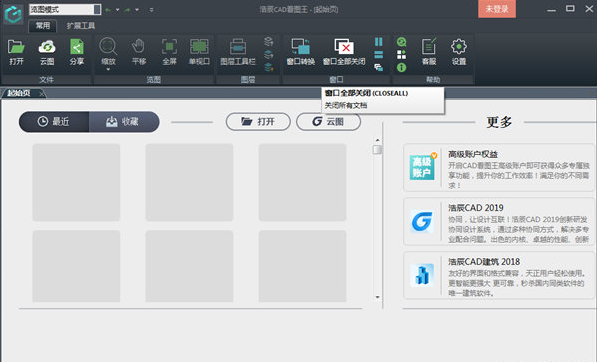Click the blue layer-stack icon with arrow
Image resolution: width=597 pixels, height=362 pixels.
pyautogui.click(x=268, y=54)
